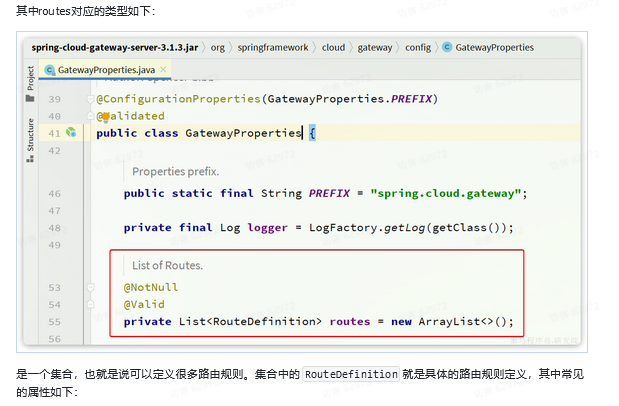
Task: Click the structure icon below Structure sidebar tab
Action: coord(30,159)
